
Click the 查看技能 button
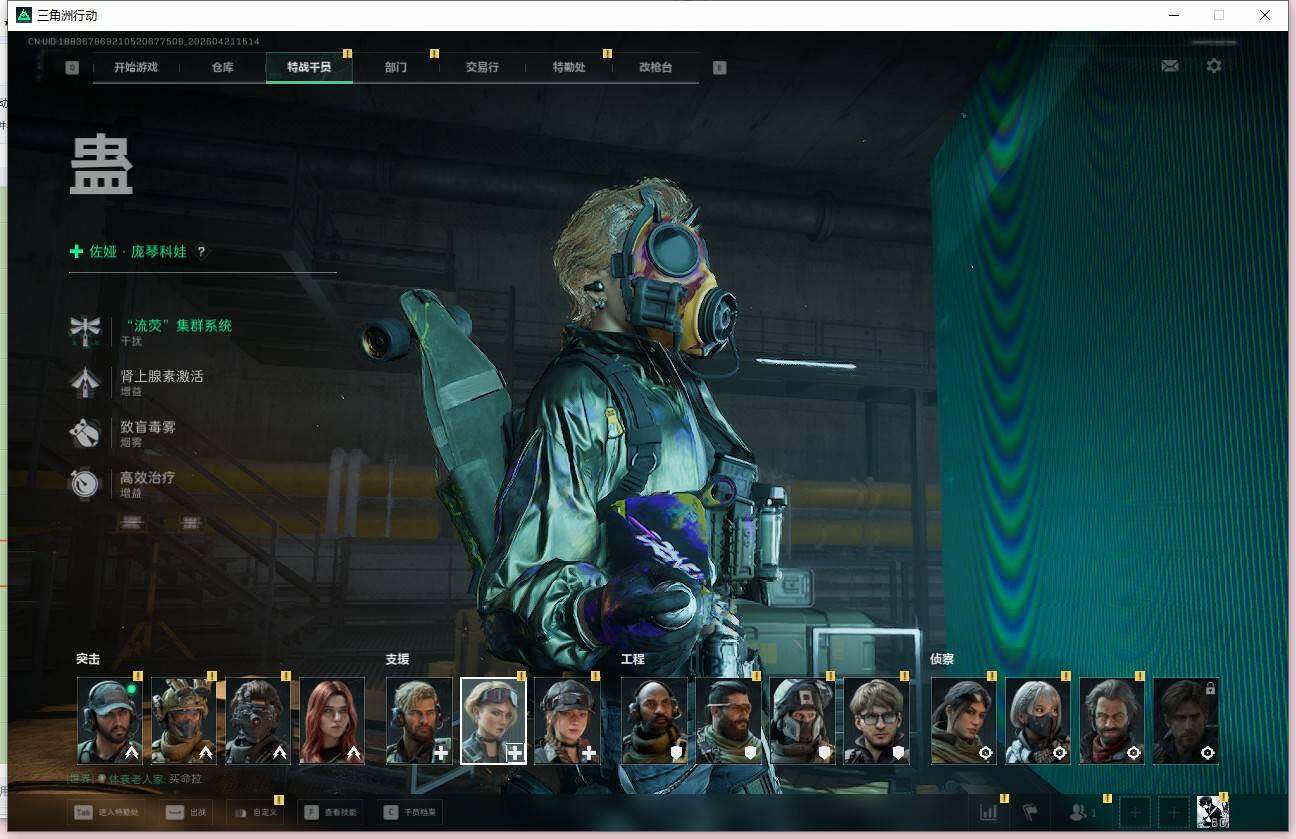point(331,812)
